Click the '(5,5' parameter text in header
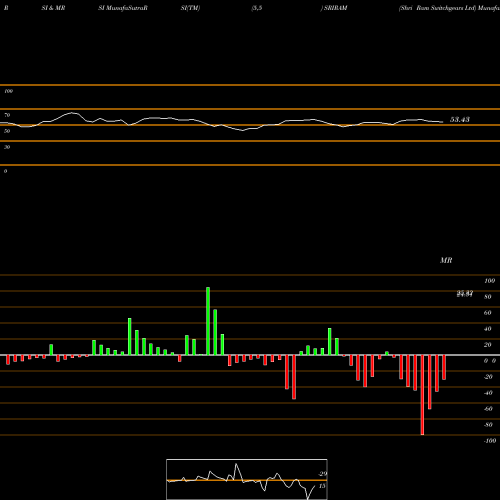This screenshot has width=500, height=500. (x=257, y=8)
